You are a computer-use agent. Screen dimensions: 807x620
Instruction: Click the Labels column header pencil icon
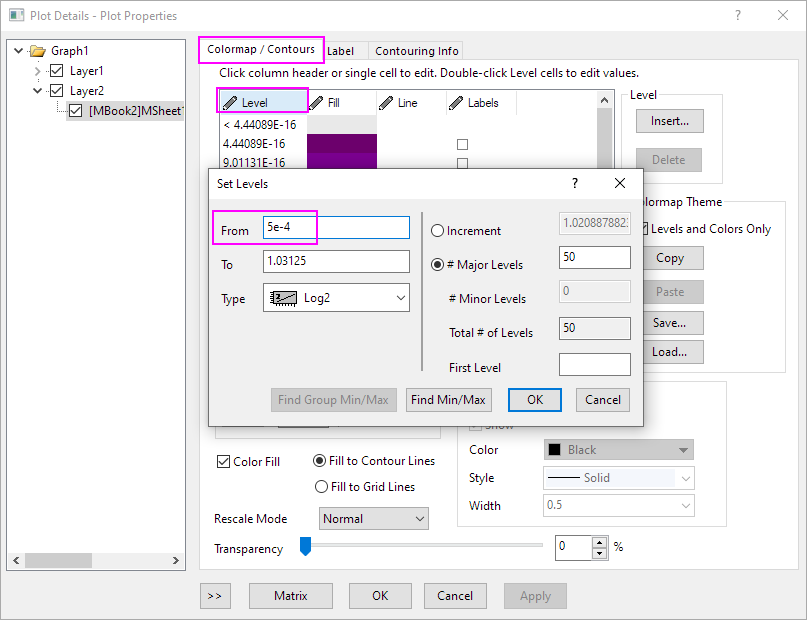[x=456, y=102]
